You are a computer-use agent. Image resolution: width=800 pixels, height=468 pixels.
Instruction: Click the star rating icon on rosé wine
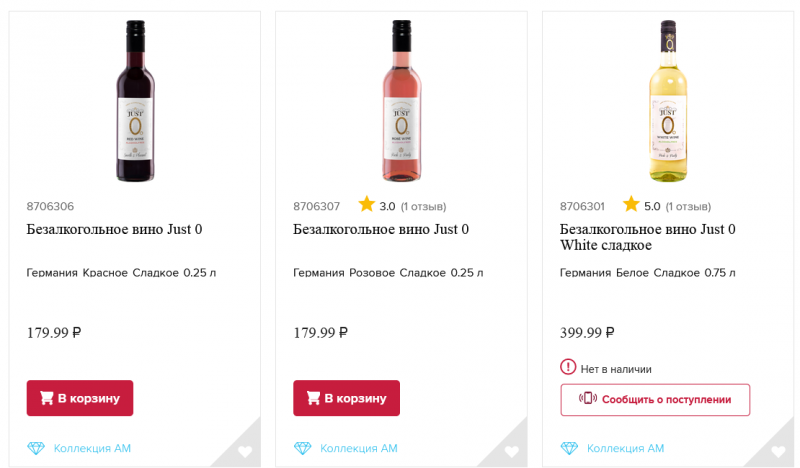click(x=366, y=205)
